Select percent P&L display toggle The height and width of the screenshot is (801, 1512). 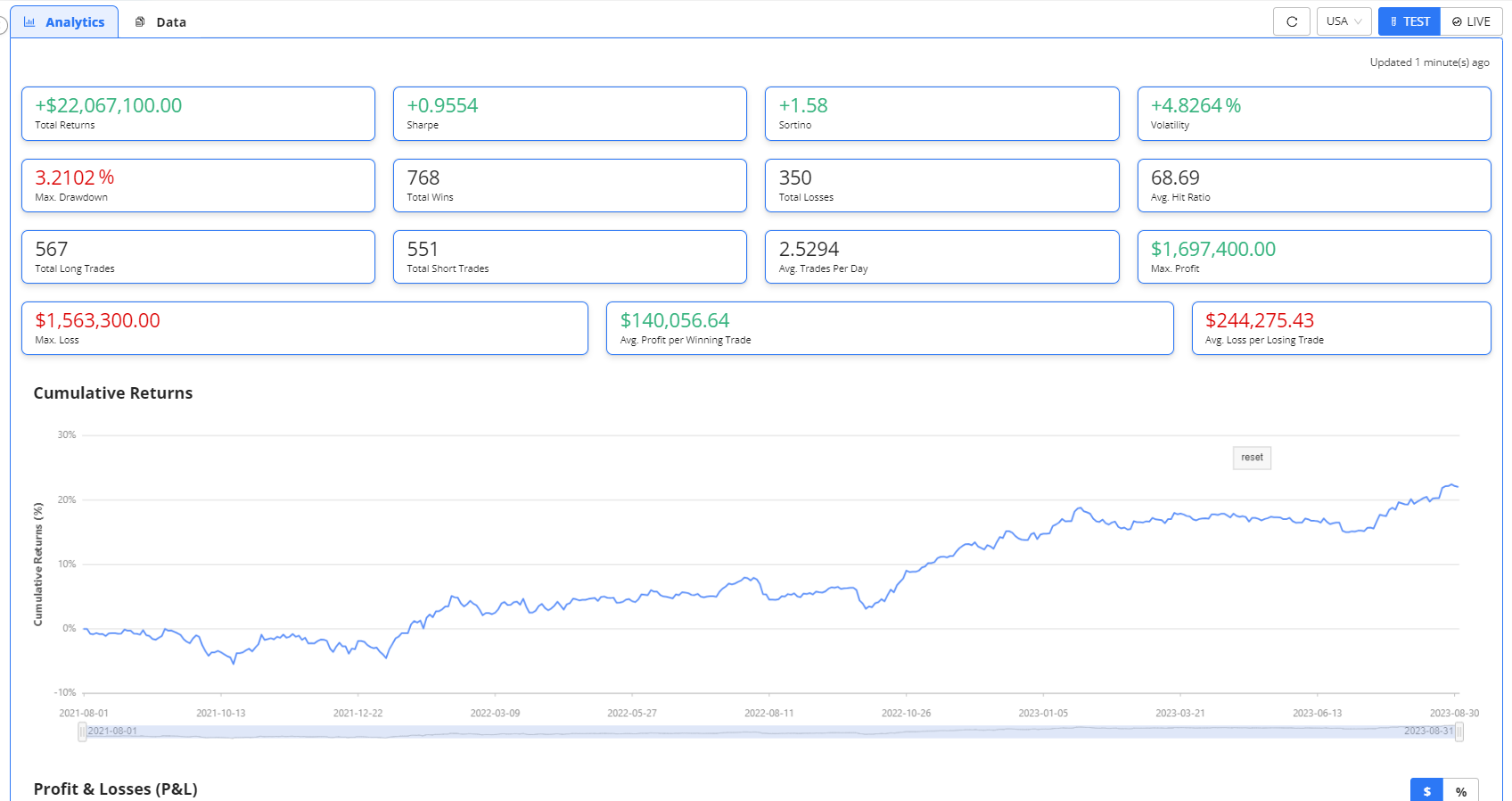[x=1461, y=790]
